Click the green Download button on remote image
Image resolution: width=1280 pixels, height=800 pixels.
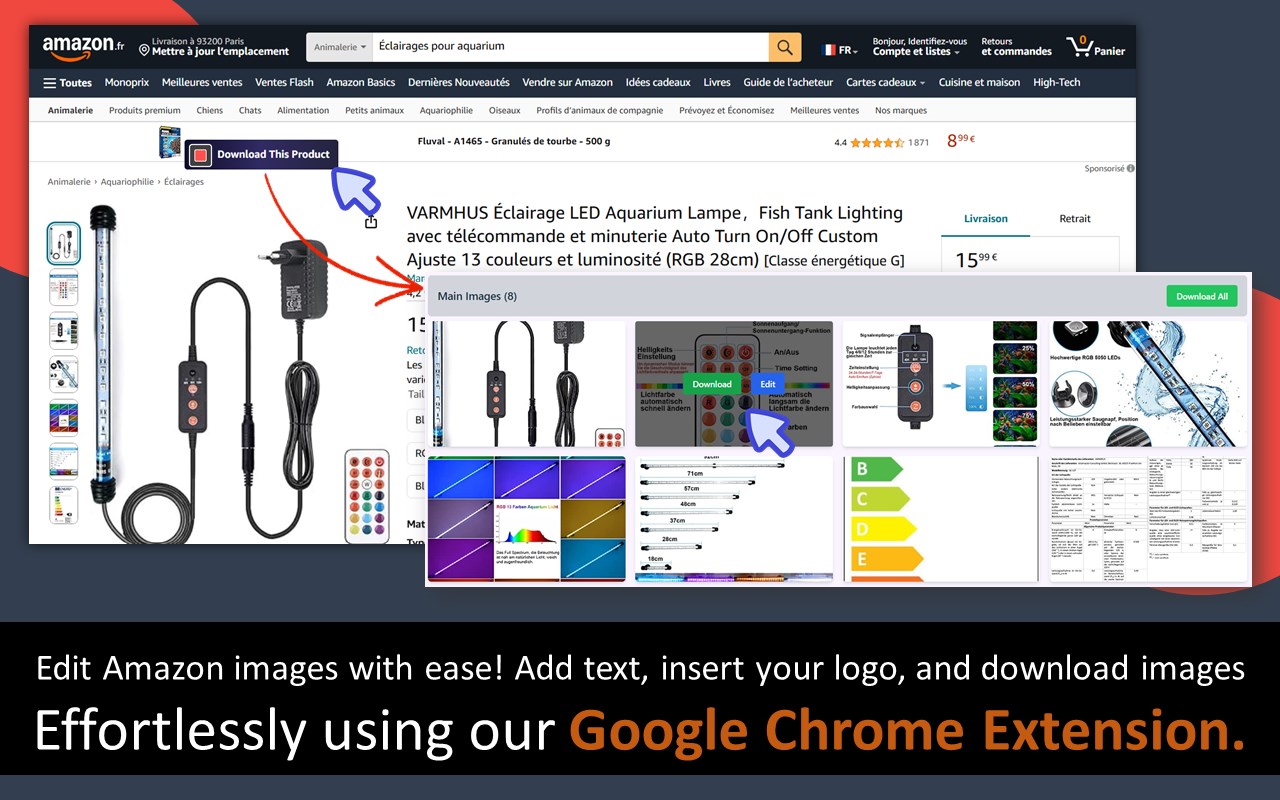(712, 384)
